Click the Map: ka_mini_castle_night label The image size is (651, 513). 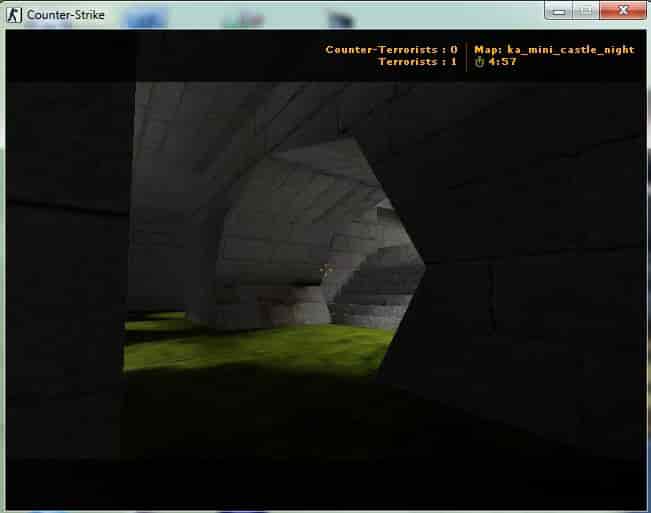[554, 50]
